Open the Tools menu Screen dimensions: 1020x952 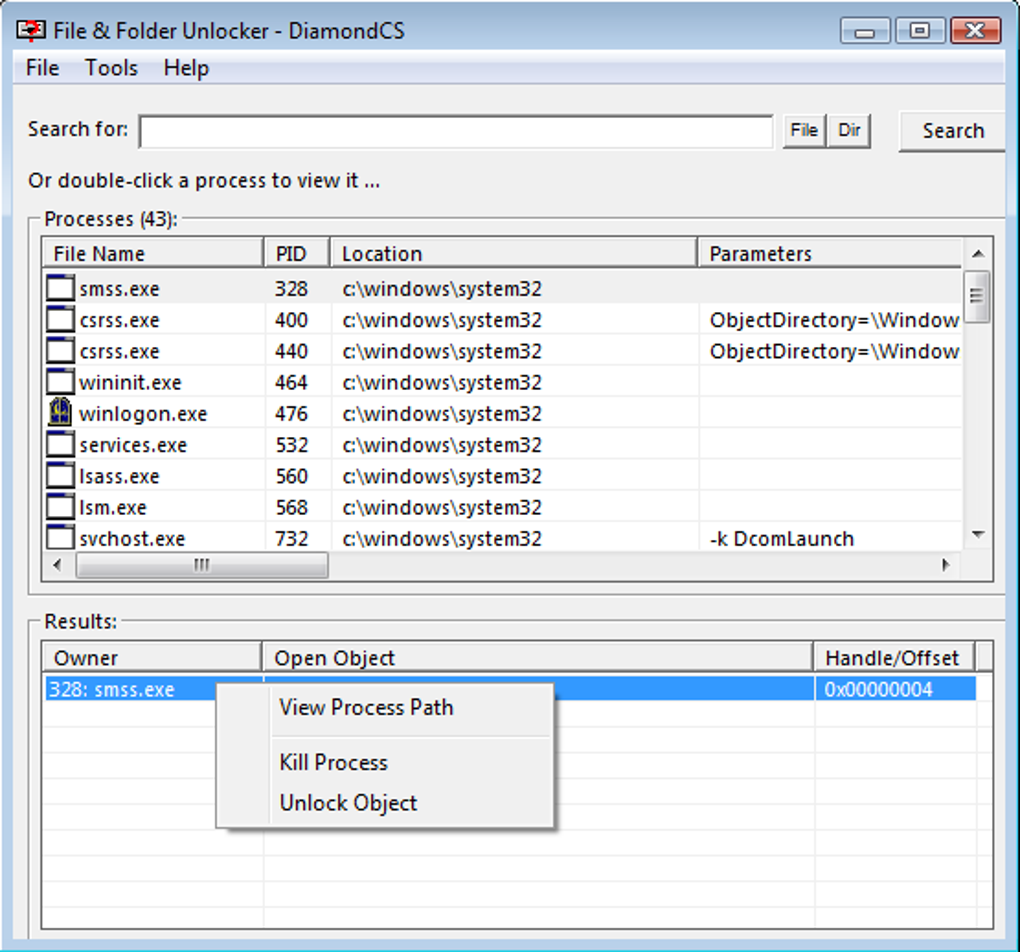[x=111, y=68]
